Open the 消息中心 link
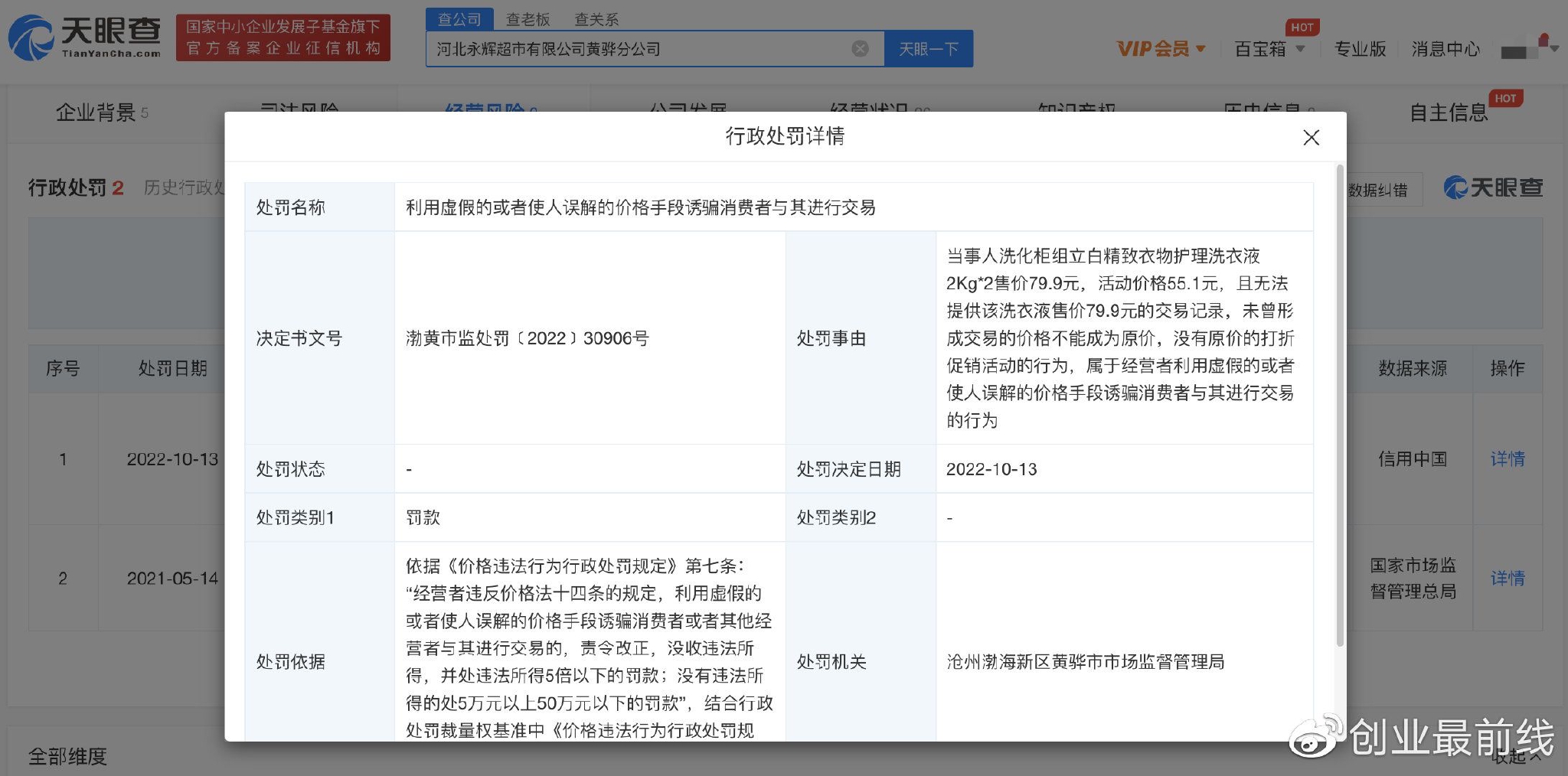This screenshot has width=1568, height=776. click(1445, 49)
